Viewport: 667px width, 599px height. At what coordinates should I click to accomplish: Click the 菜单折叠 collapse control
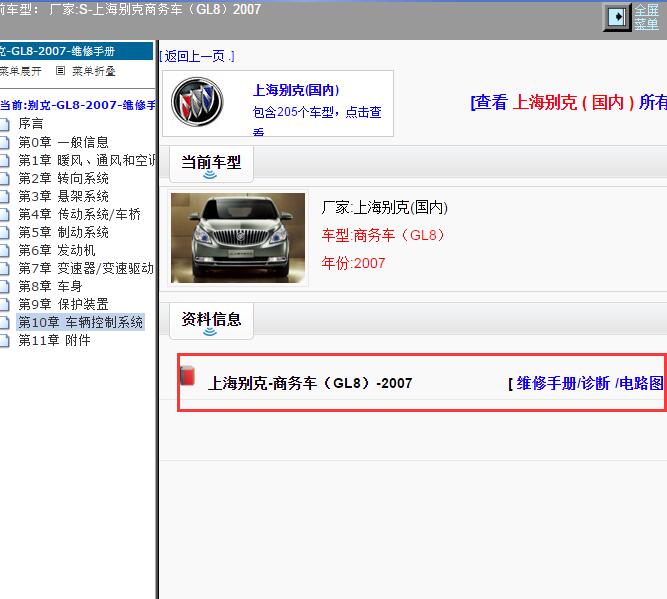point(94,71)
